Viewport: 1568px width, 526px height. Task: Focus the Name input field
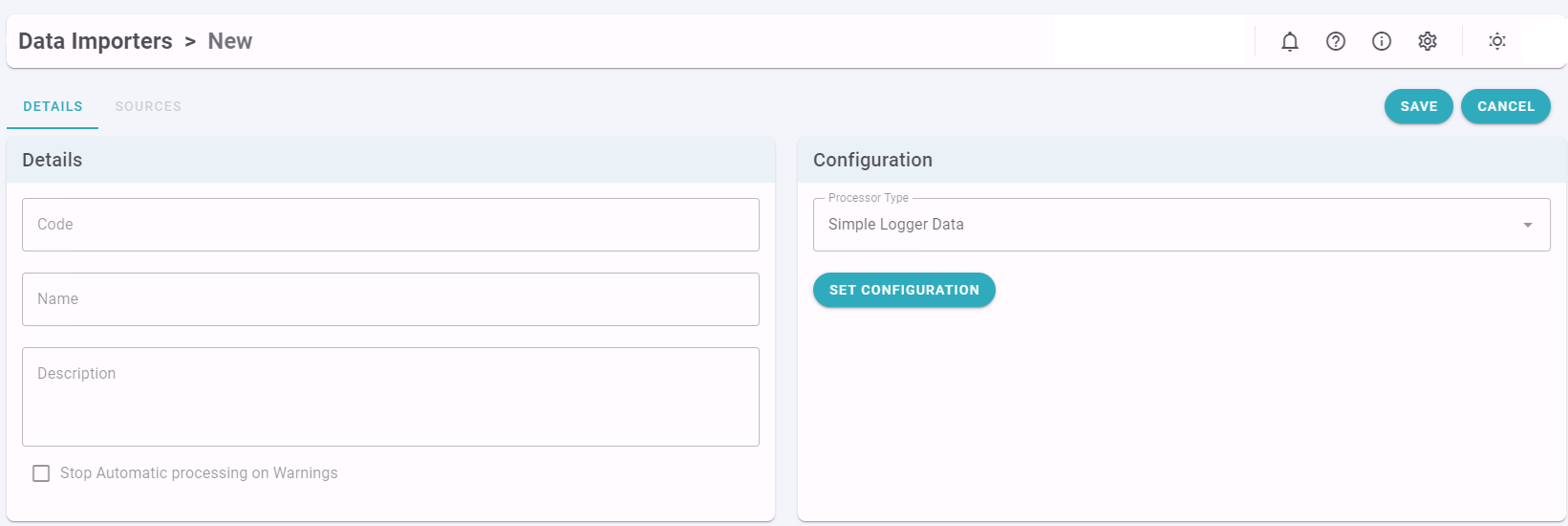[x=391, y=299]
